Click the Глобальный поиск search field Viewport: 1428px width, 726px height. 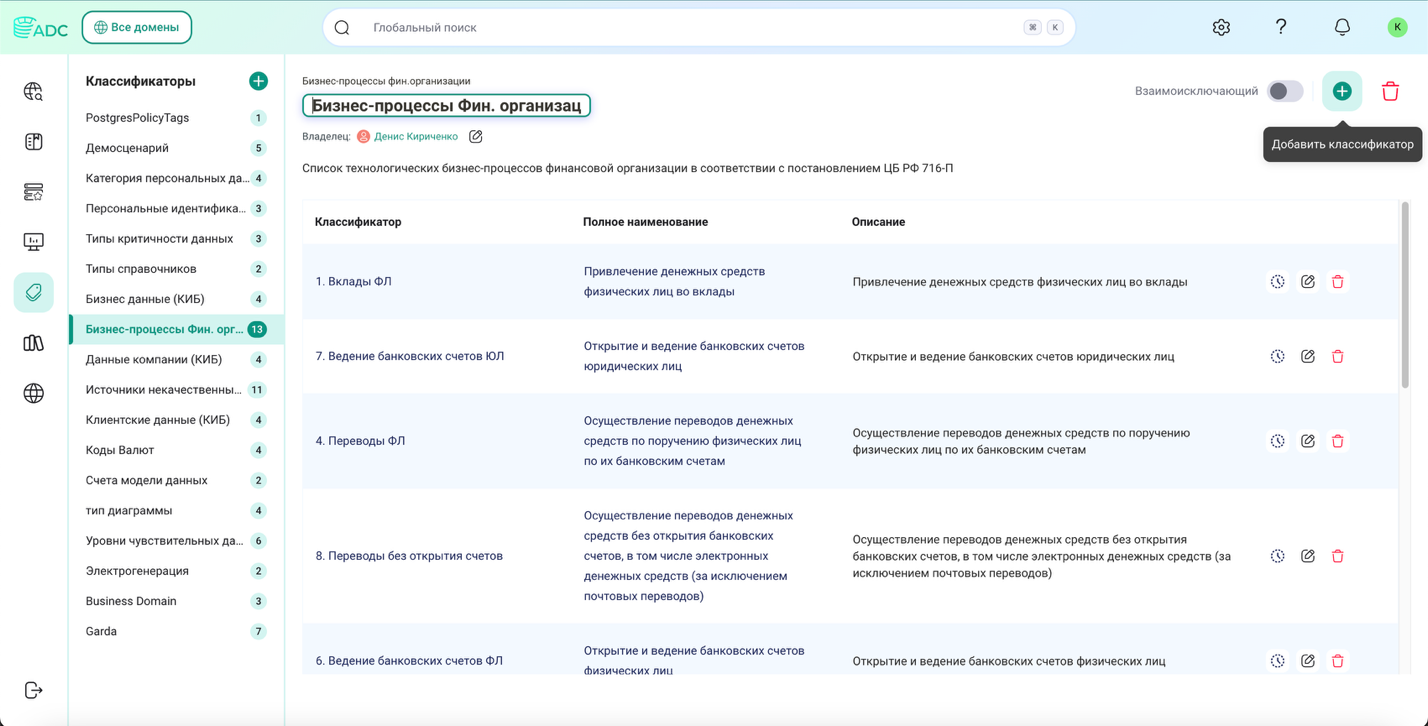pos(698,27)
